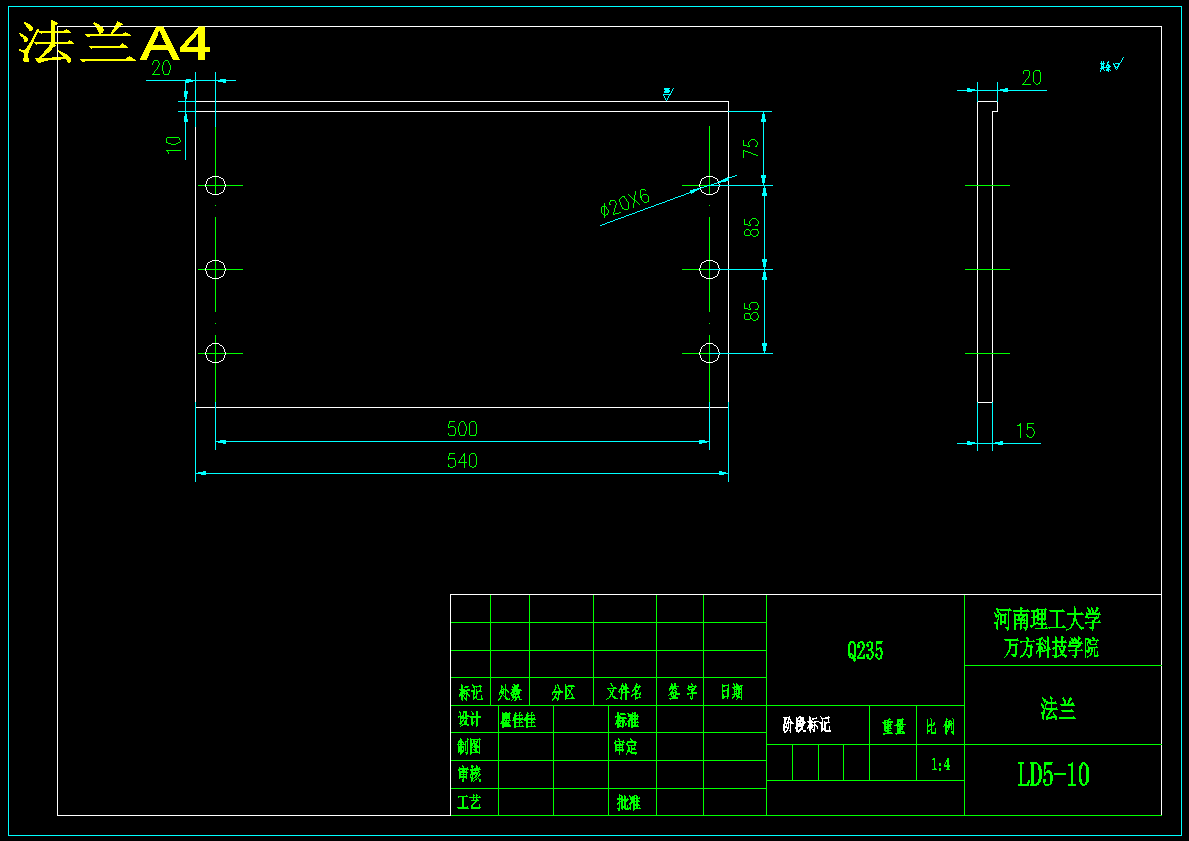Click the 河南理工大学 text

(x=1047, y=620)
